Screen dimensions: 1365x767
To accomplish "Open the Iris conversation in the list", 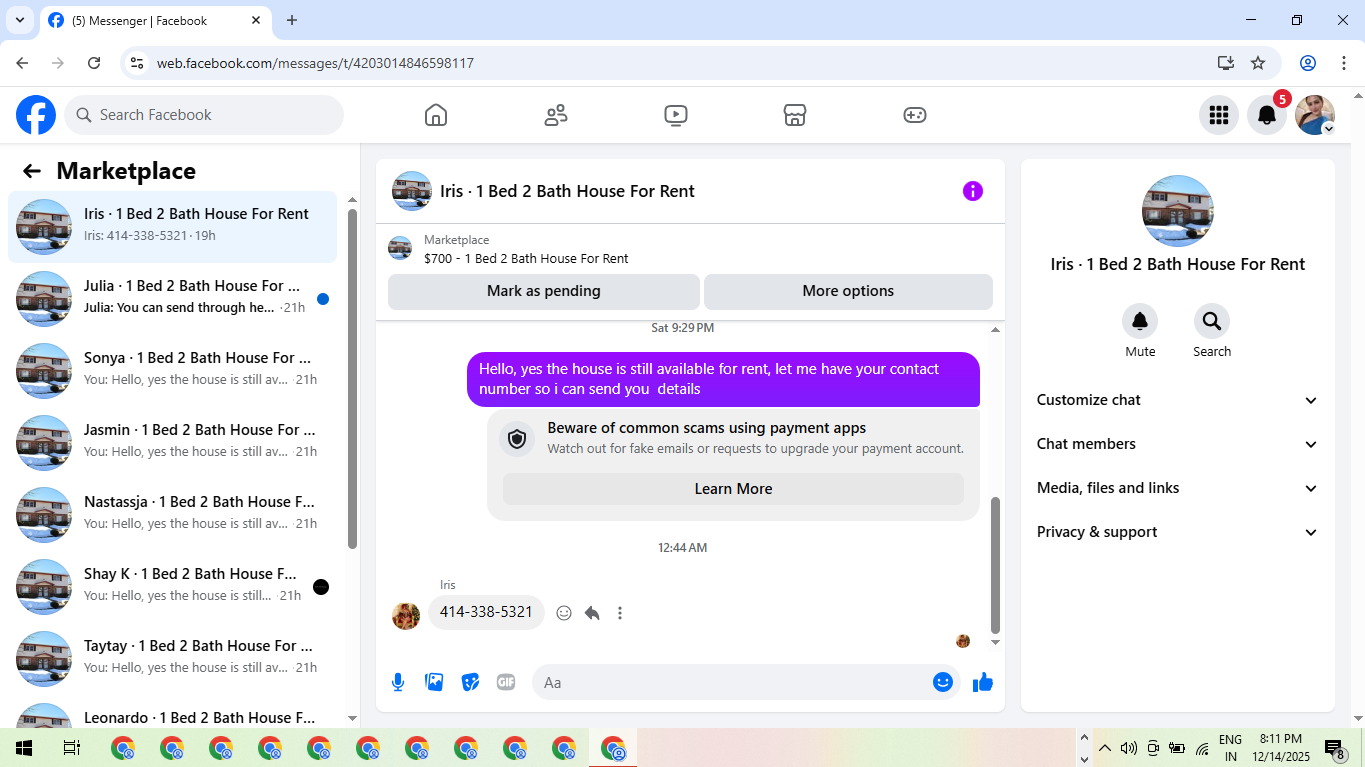I will click(172, 227).
